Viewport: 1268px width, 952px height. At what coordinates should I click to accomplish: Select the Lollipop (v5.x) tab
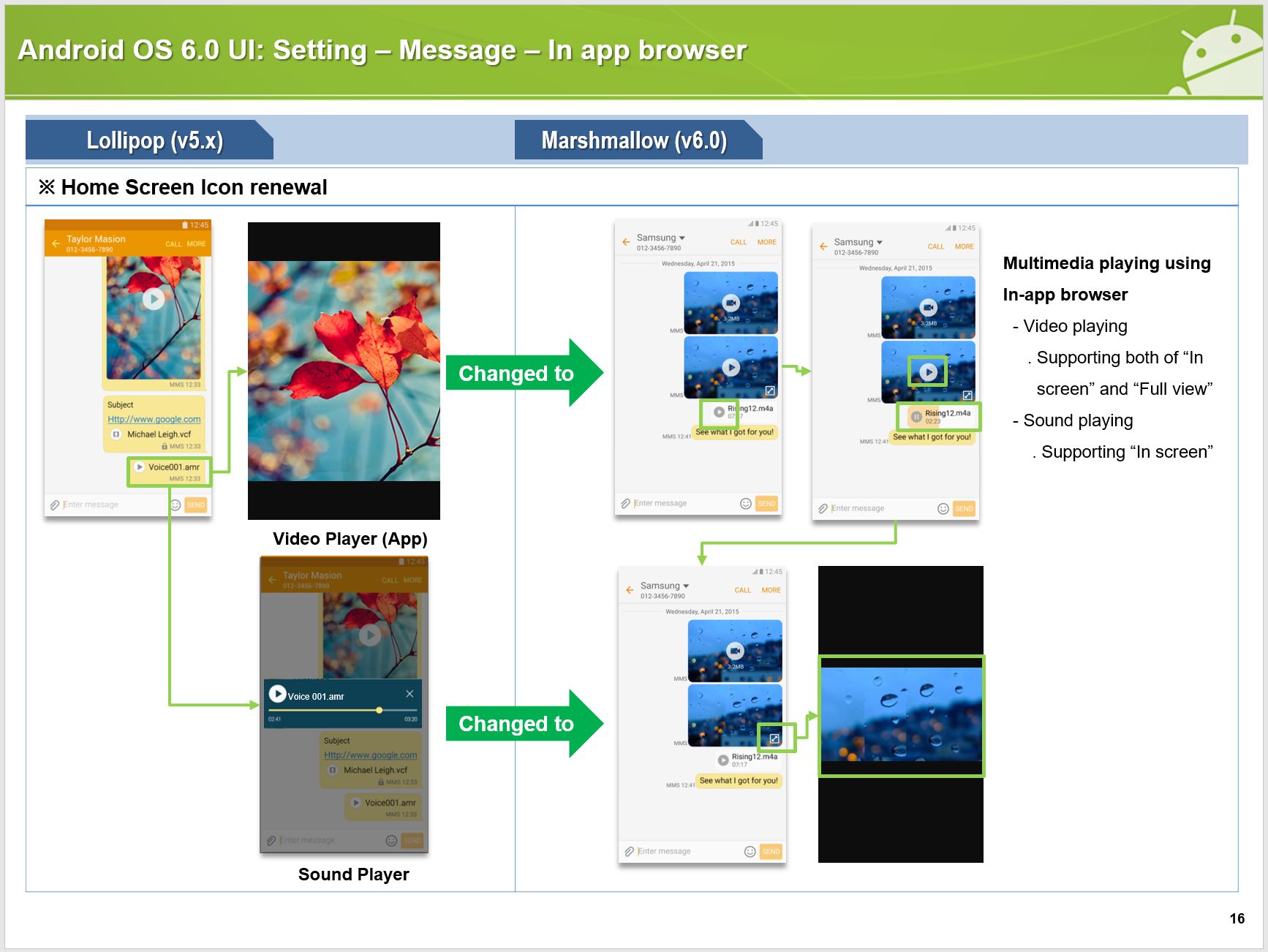(x=154, y=140)
